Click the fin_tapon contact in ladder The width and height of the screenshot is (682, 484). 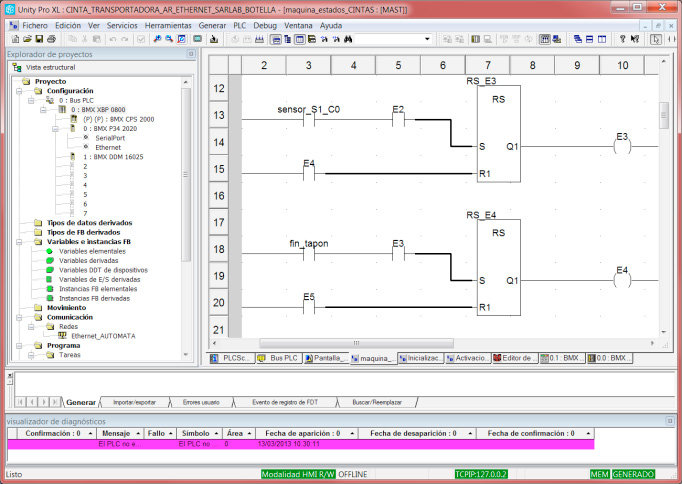[x=309, y=254]
